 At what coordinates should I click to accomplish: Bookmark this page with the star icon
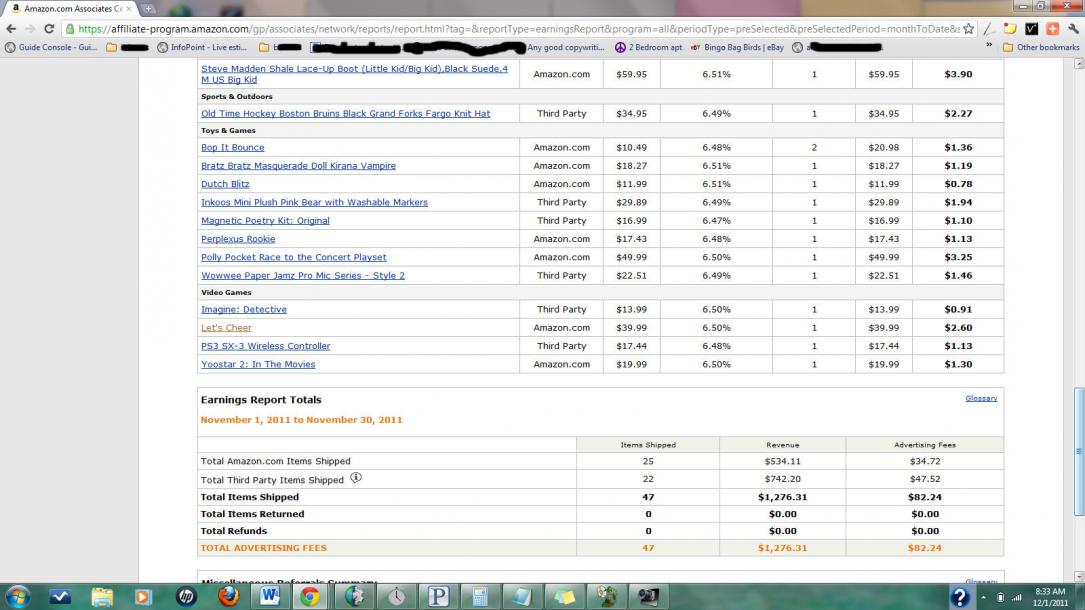[x=969, y=29]
